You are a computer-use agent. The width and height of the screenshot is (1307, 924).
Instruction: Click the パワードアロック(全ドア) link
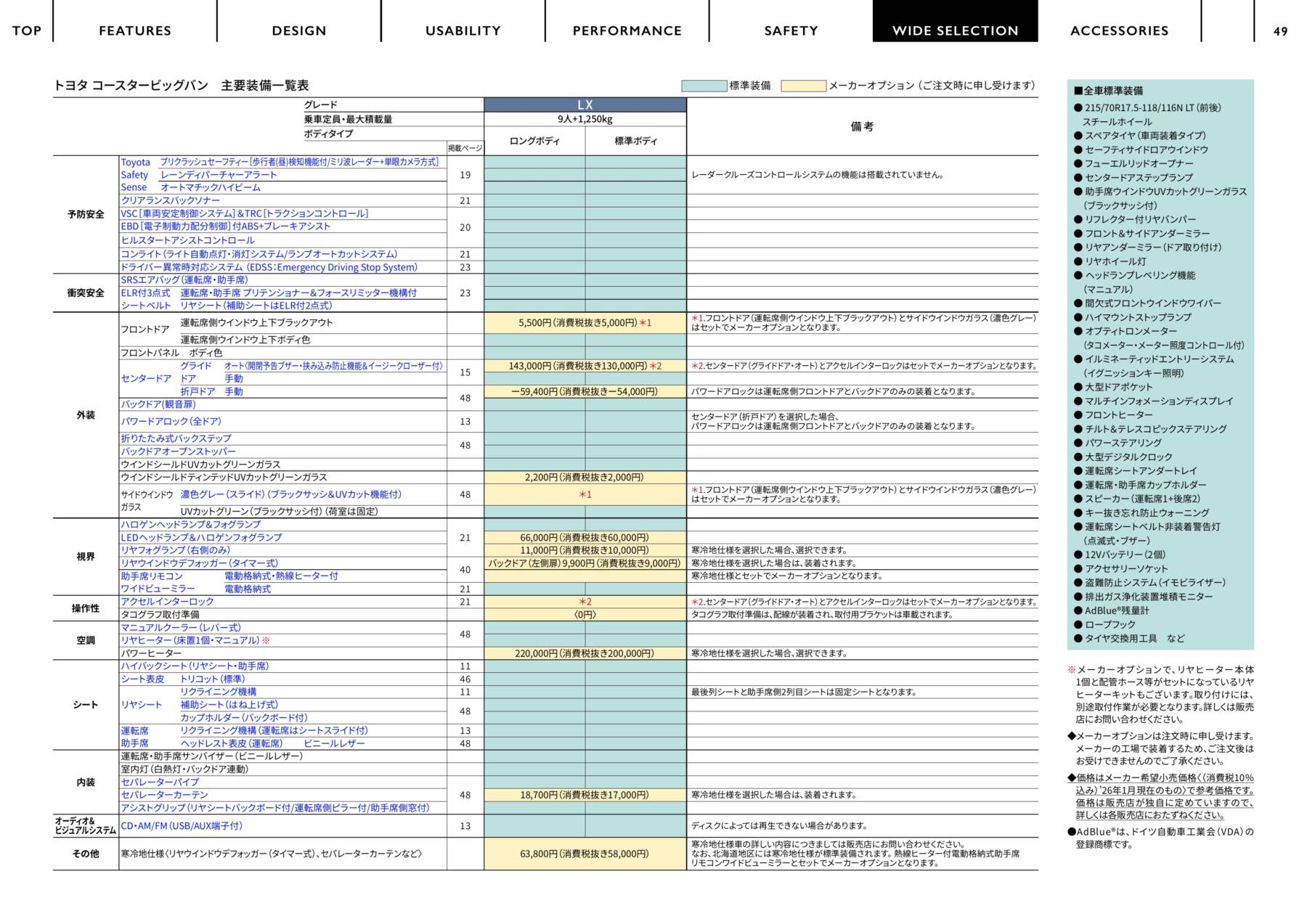171,421
